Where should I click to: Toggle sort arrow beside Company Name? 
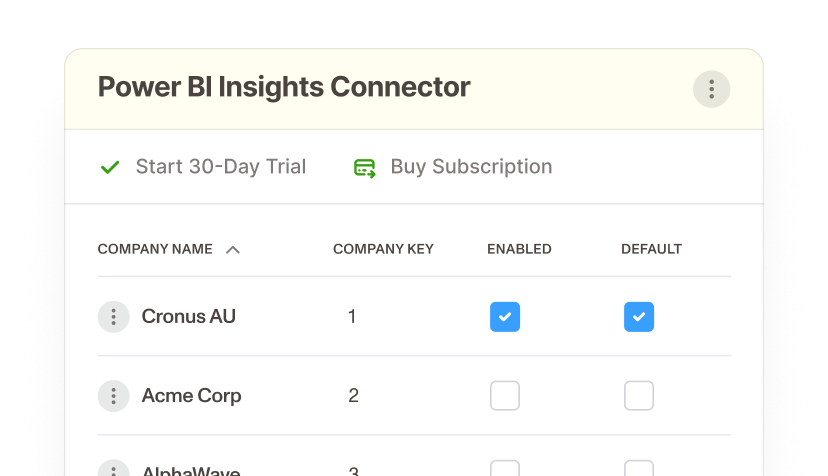[x=233, y=249]
